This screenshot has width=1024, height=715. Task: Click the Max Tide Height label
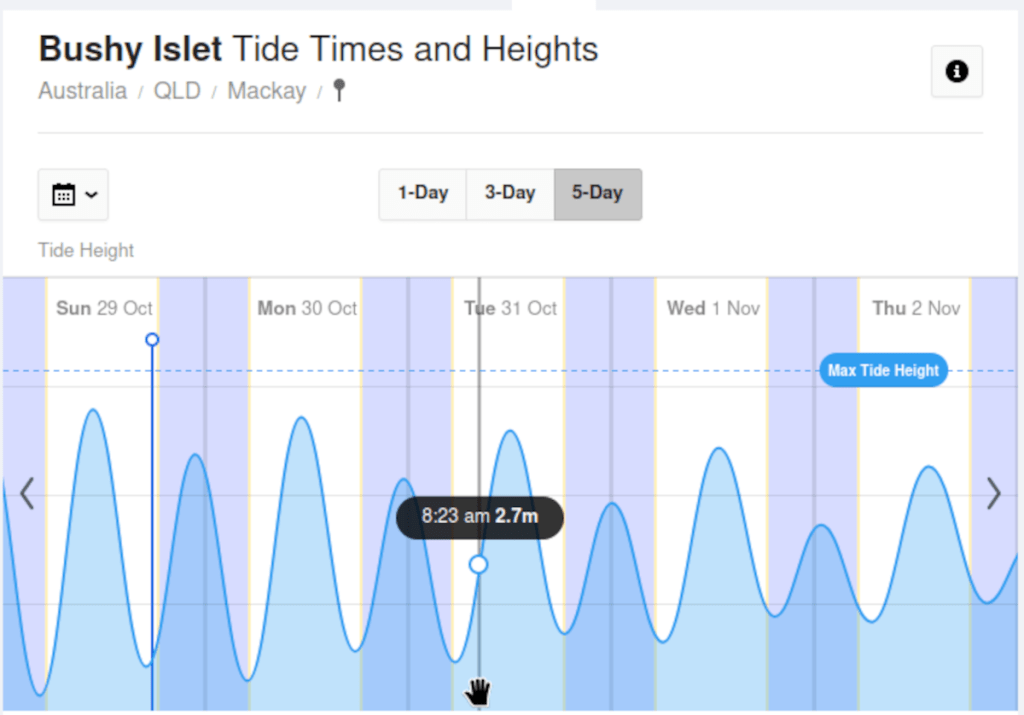pyautogui.click(x=883, y=371)
